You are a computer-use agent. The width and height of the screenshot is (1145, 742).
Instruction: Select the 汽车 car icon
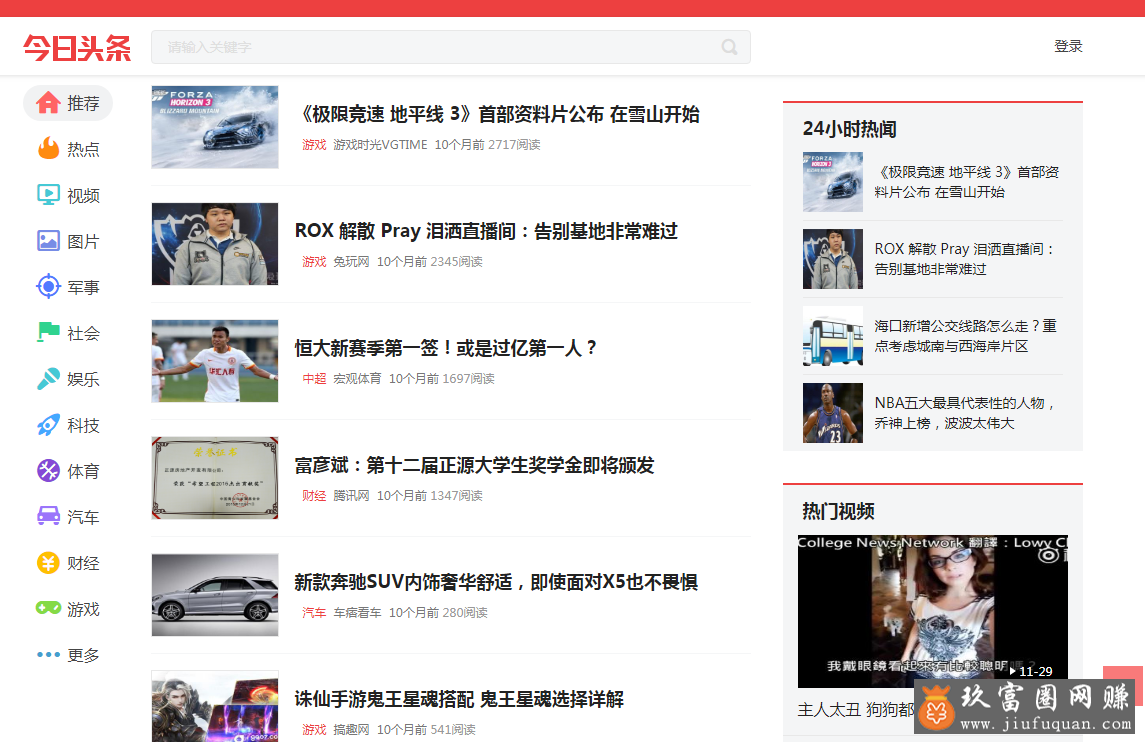[48, 516]
